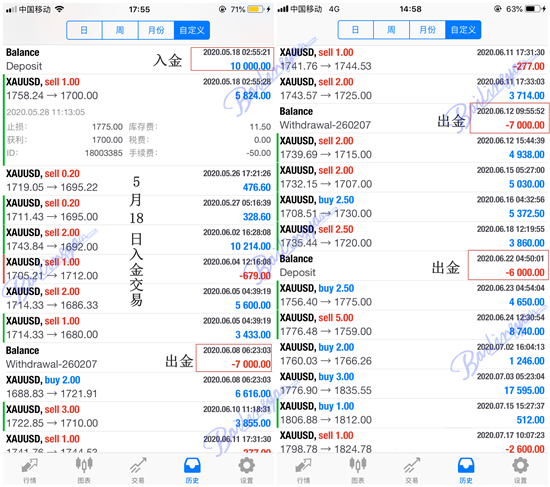Open 设置 gear icon in left screen
This screenshot has width=550, height=487.
247,469
